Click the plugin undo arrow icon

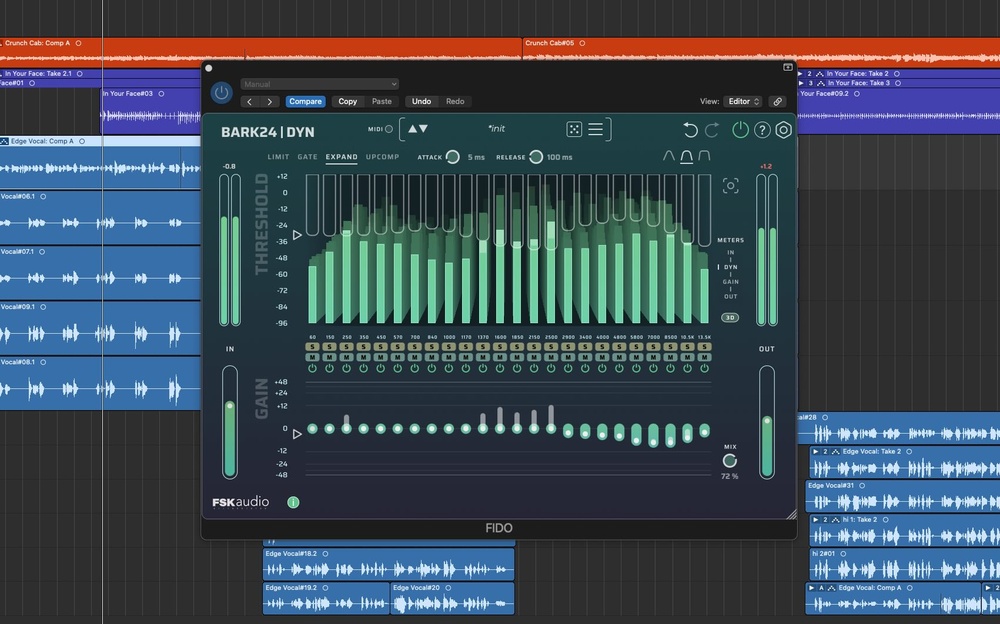[x=690, y=130]
